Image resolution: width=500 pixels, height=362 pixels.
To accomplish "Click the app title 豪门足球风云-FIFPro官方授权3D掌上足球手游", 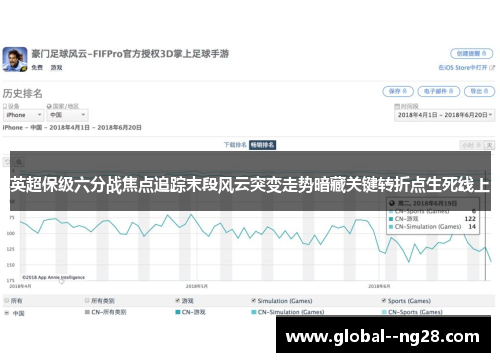I will click(130, 54).
